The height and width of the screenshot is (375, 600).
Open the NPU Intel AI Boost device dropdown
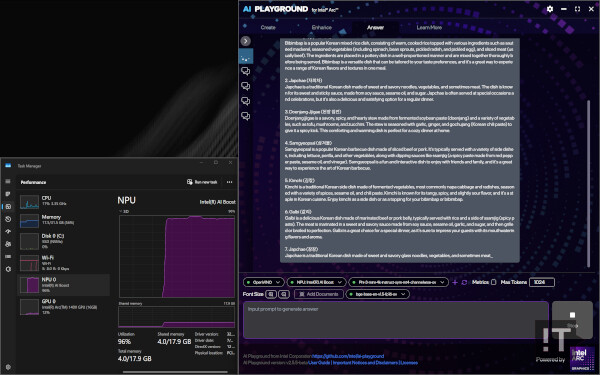[x=316, y=282]
